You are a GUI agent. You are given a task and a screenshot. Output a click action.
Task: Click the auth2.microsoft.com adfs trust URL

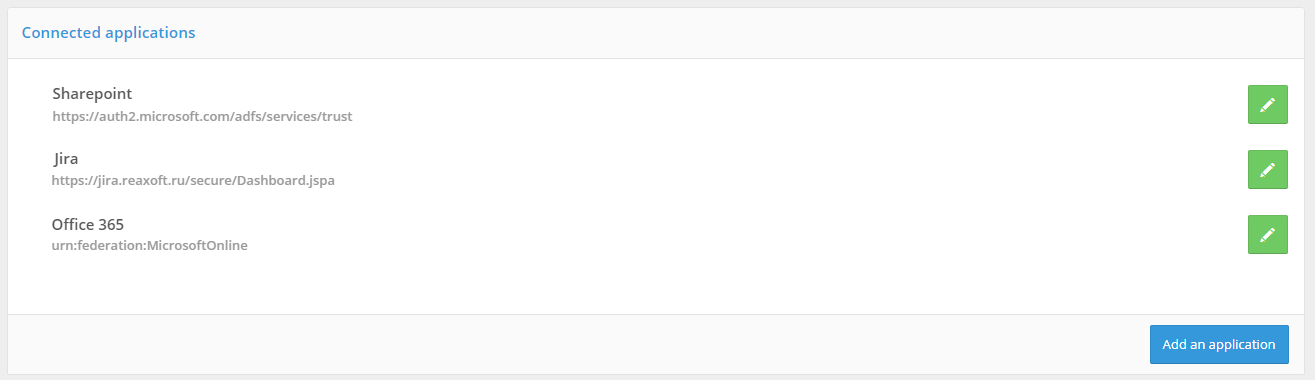click(x=202, y=116)
